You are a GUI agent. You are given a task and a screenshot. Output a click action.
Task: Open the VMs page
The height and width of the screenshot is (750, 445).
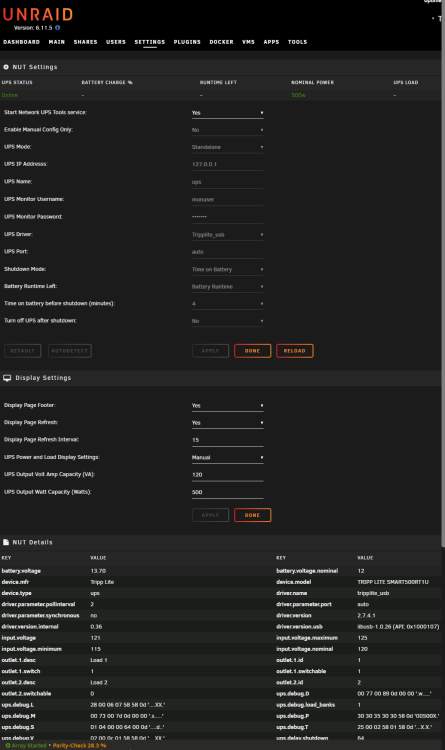248,42
